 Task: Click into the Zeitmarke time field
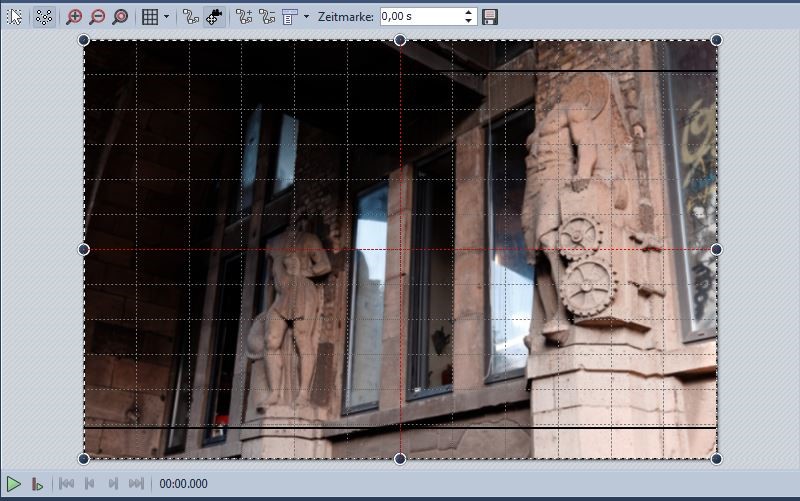420,17
